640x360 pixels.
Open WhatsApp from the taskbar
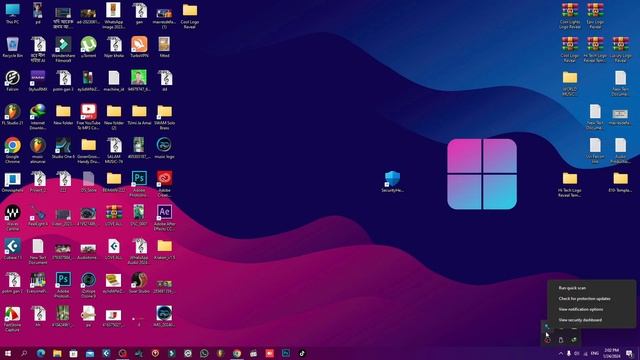click(x=204, y=353)
